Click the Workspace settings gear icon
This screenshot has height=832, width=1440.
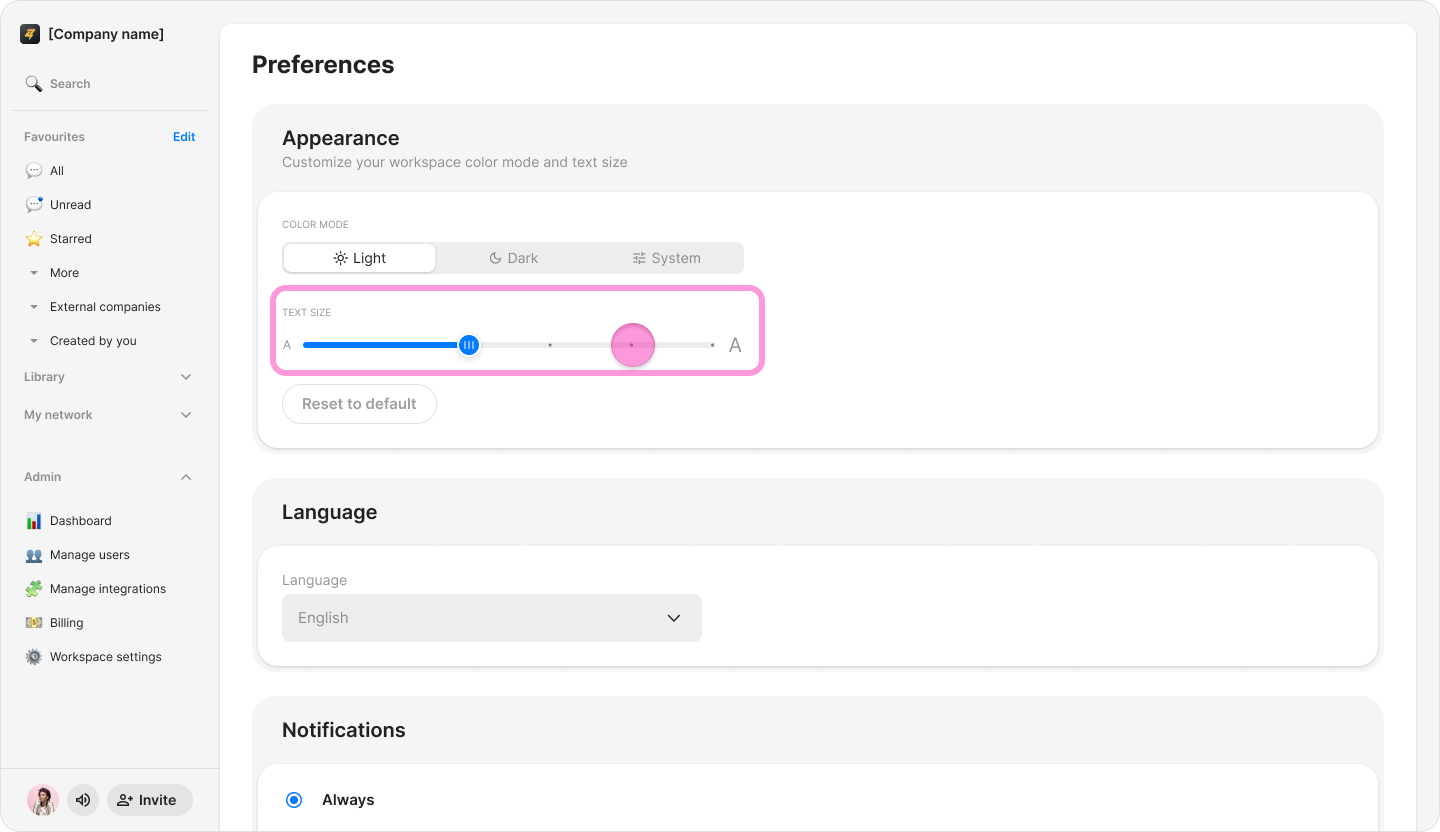[x=34, y=657]
